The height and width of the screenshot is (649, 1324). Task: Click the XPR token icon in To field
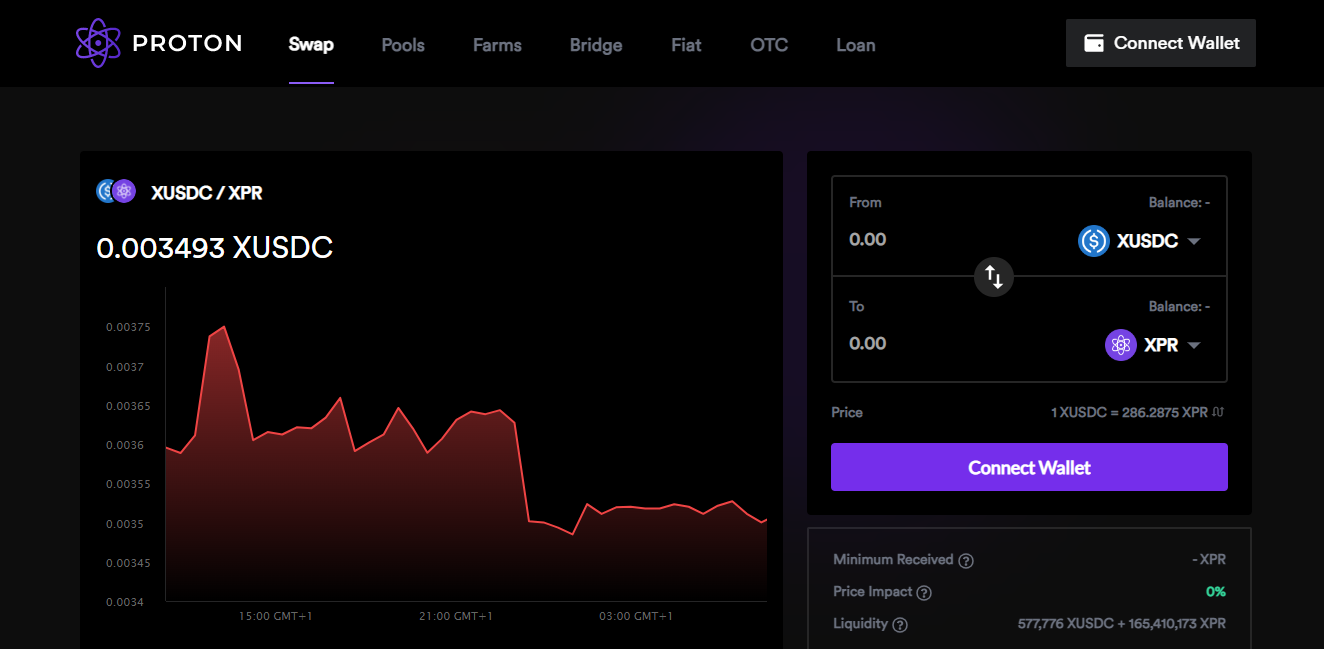coord(1121,345)
